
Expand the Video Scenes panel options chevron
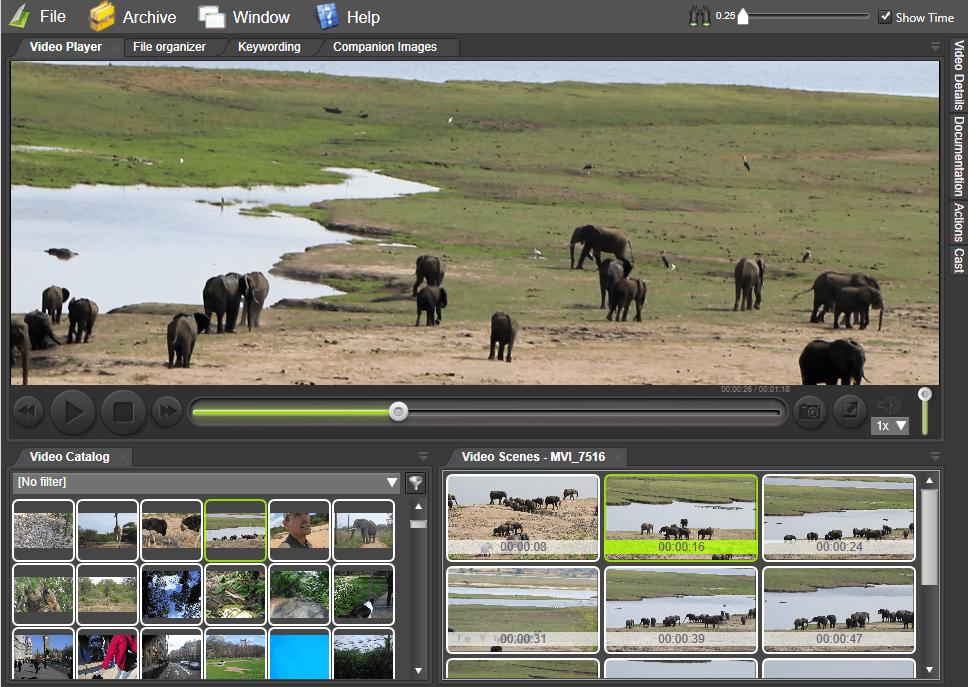click(x=934, y=456)
